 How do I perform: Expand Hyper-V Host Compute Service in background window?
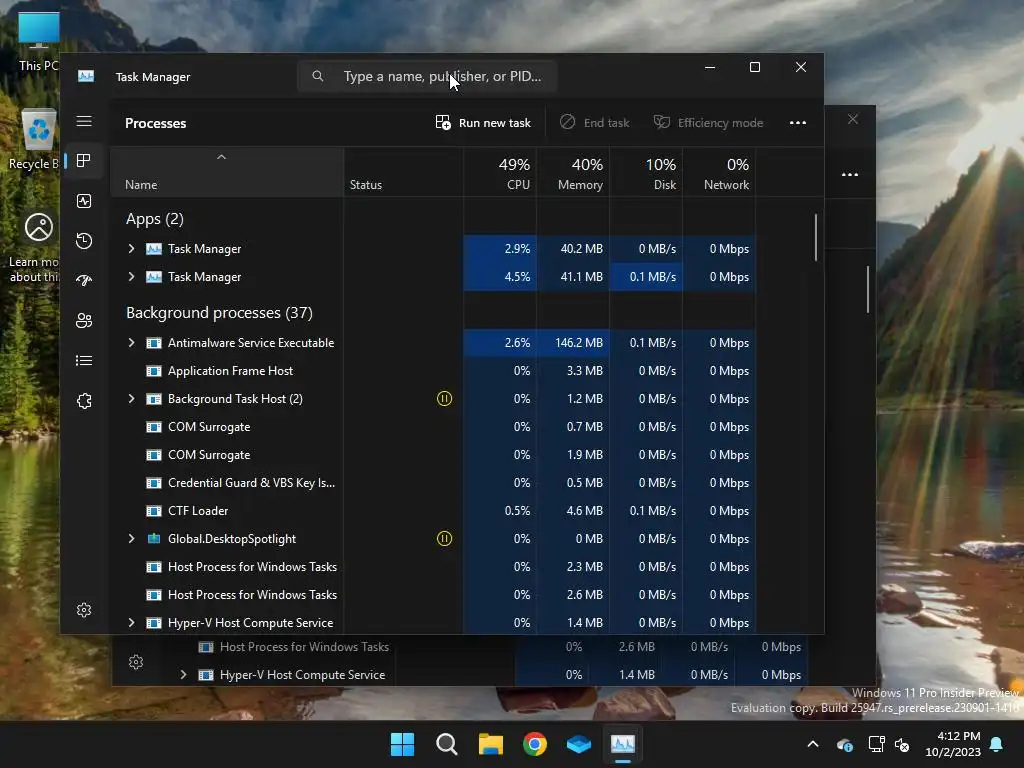184,675
